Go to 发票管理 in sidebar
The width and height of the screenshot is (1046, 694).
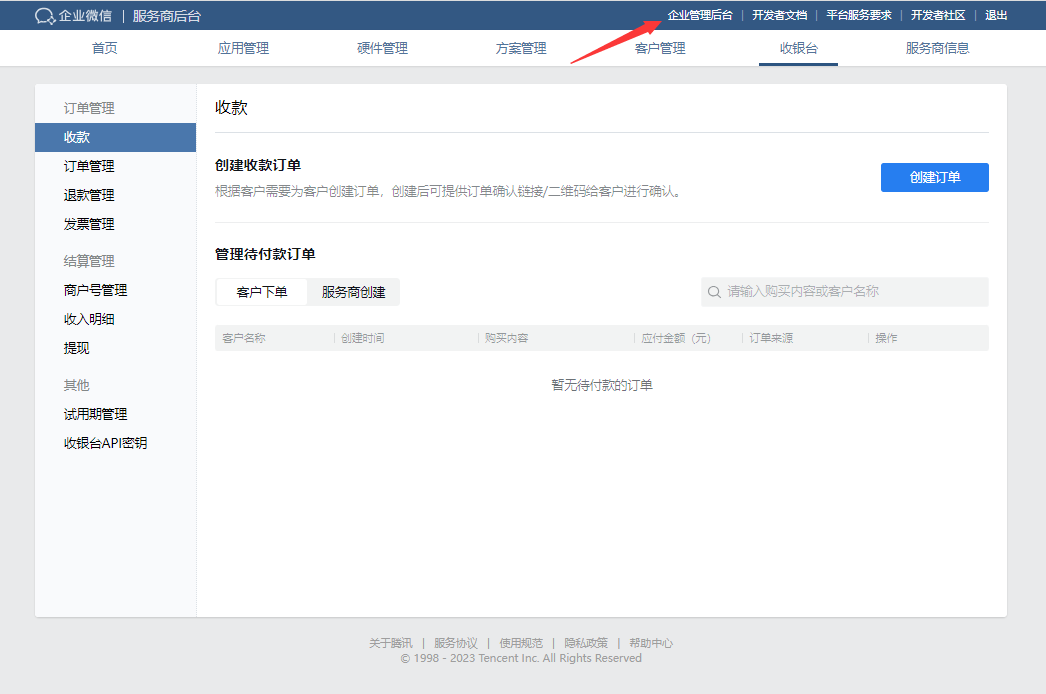tap(89, 224)
